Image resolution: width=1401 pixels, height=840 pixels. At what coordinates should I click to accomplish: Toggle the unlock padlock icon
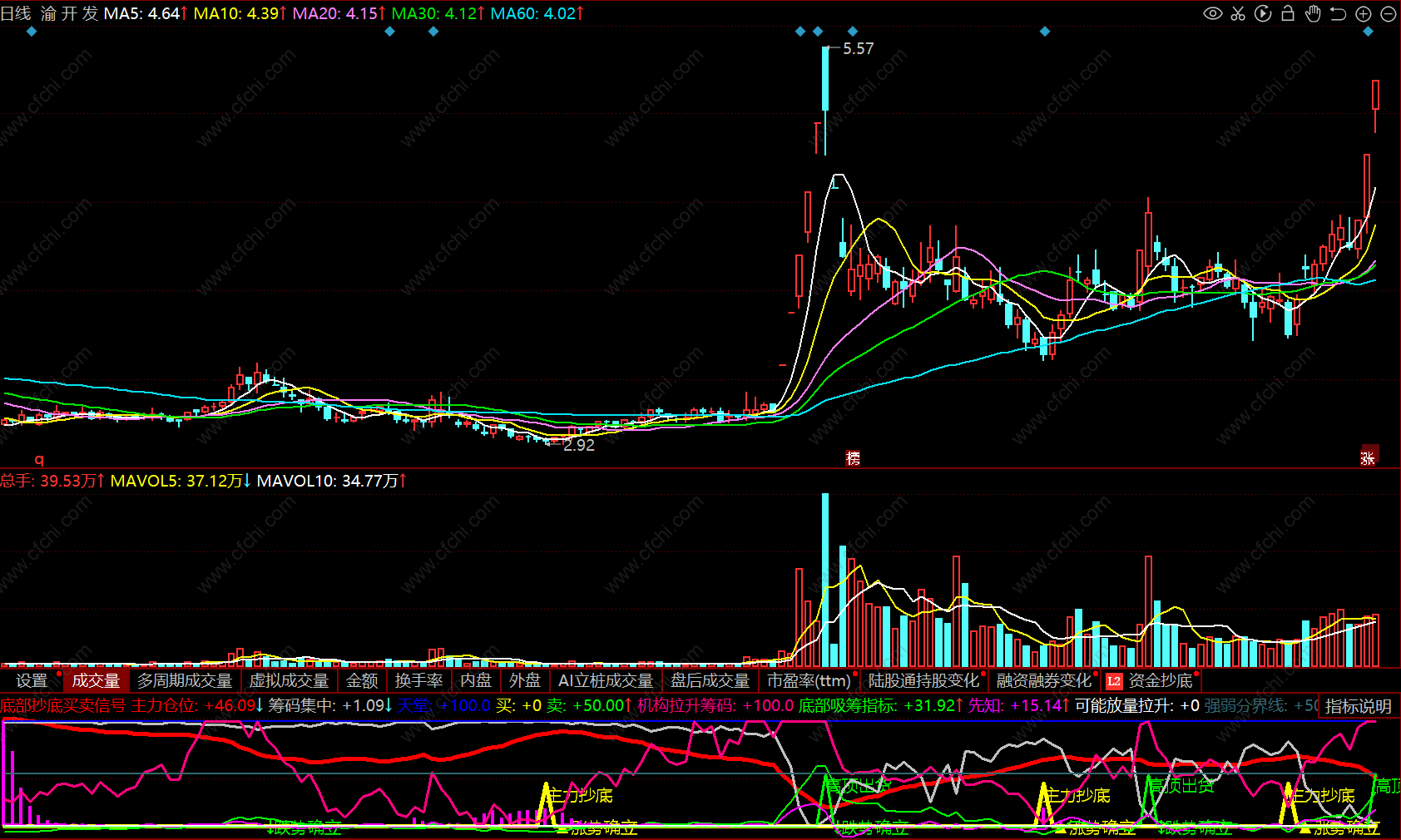pyautogui.click(x=1288, y=13)
